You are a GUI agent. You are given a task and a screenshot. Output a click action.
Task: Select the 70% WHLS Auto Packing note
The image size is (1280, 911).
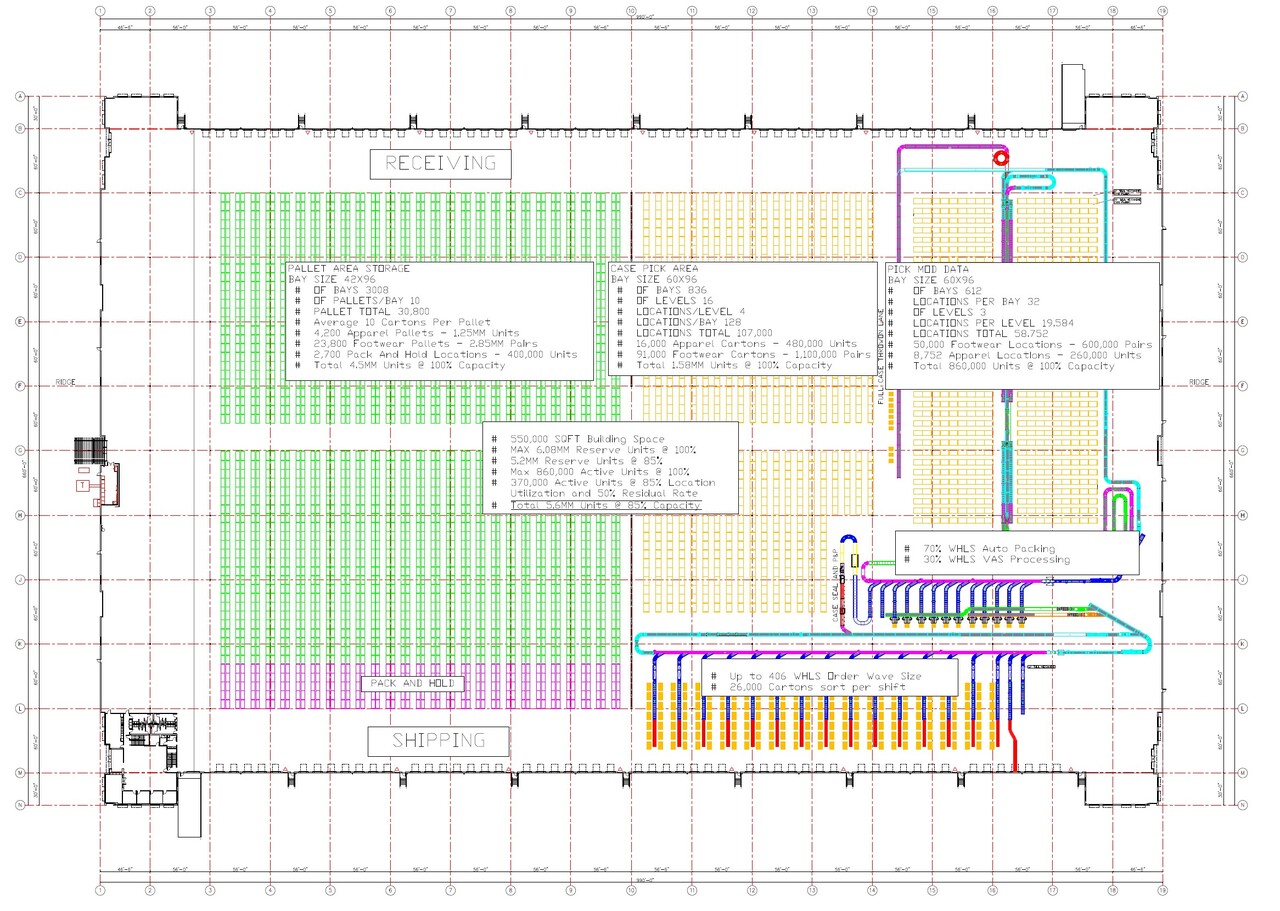pos(981,548)
